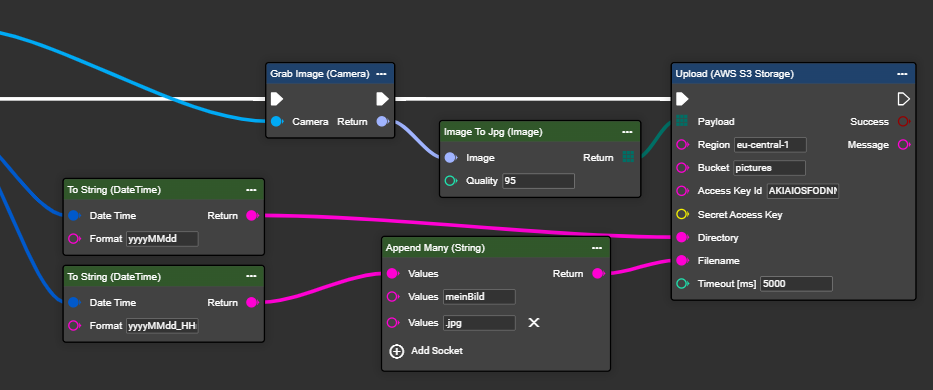Click the Bucket field containing pictures

(769, 168)
